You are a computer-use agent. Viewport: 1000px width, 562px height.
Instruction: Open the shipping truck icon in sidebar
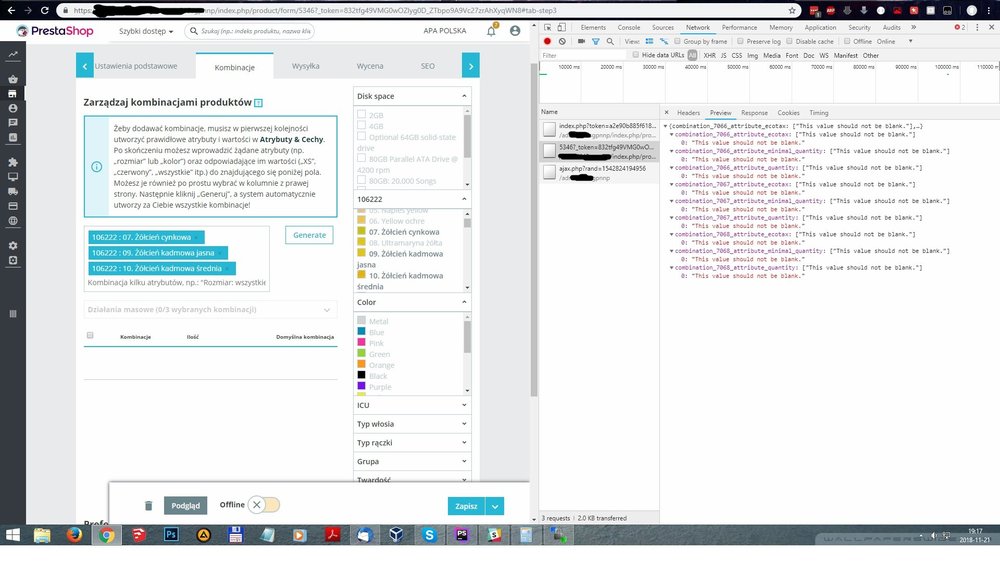[13, 191]
